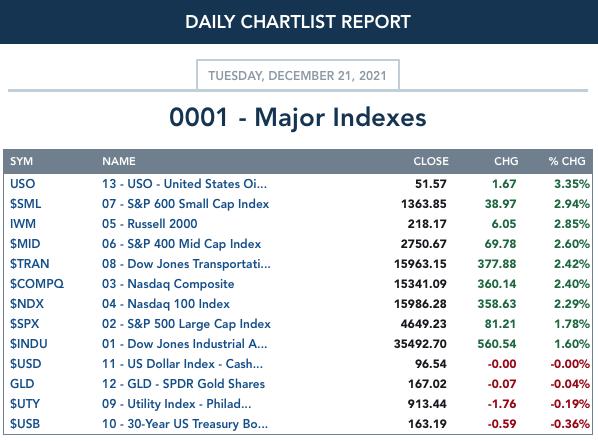Viewport: 598px width, 441px height.
Task: Click the $NDX ticker symbol
Action: click(27, 304)
